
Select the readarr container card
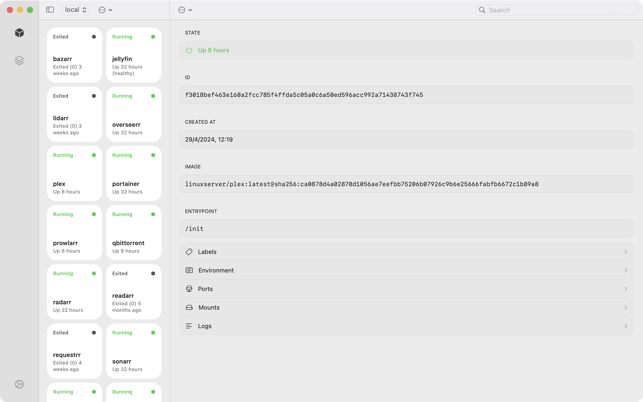point(134,292)
